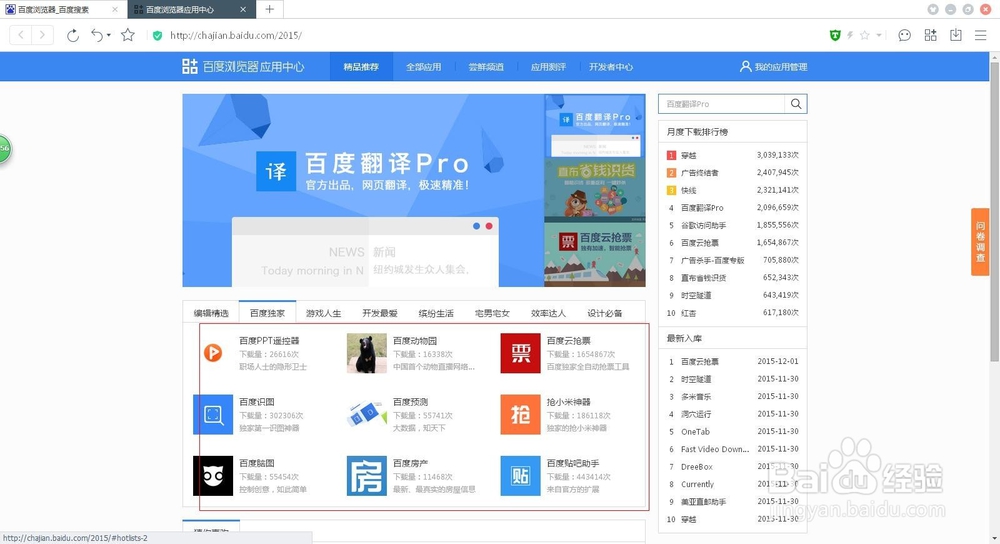Open OneTab in the 最新入库 list
Viewport: 1000px width, 544px height.
[x=695, y=432]
